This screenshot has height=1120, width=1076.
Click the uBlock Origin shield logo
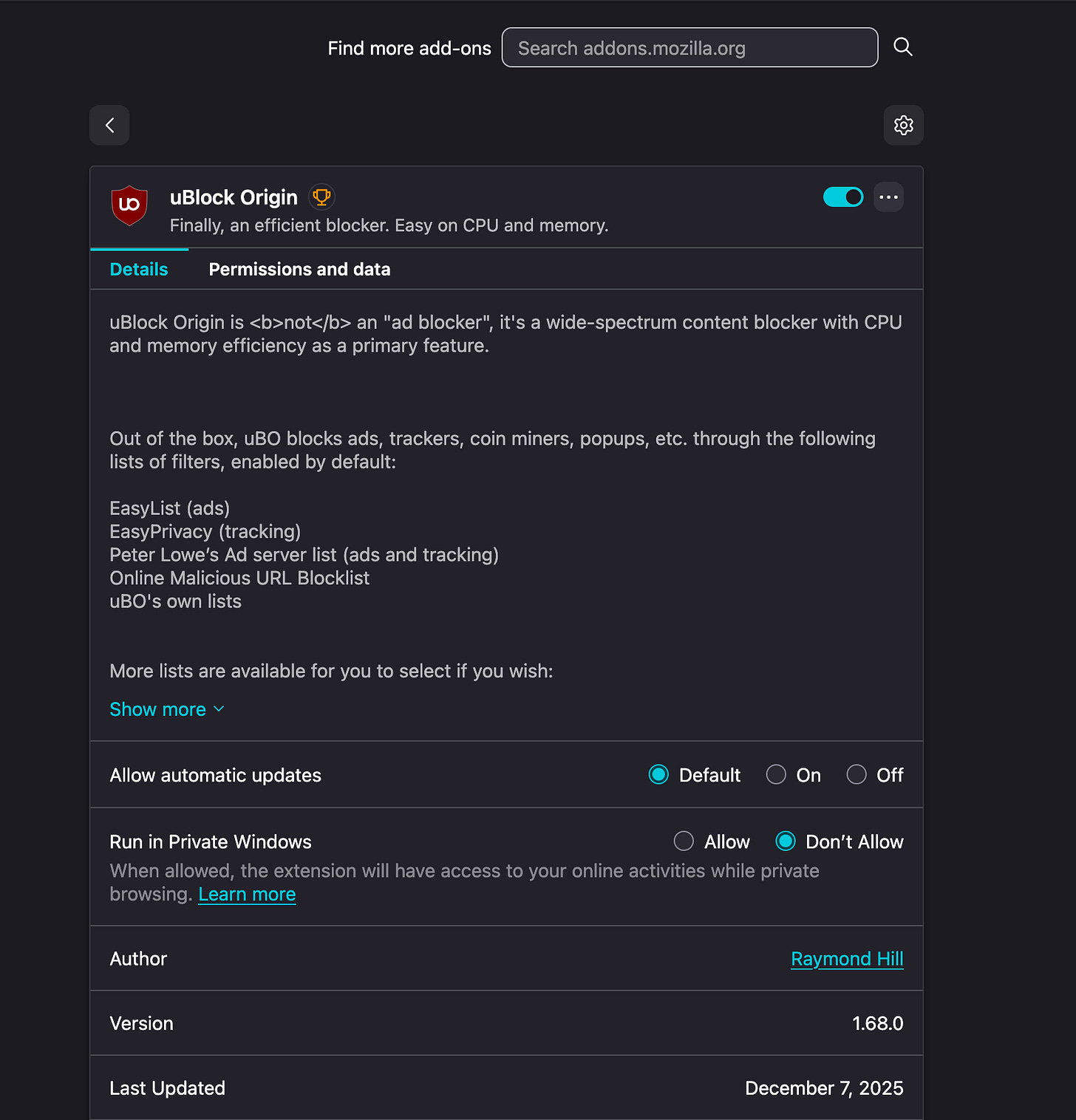129,205
